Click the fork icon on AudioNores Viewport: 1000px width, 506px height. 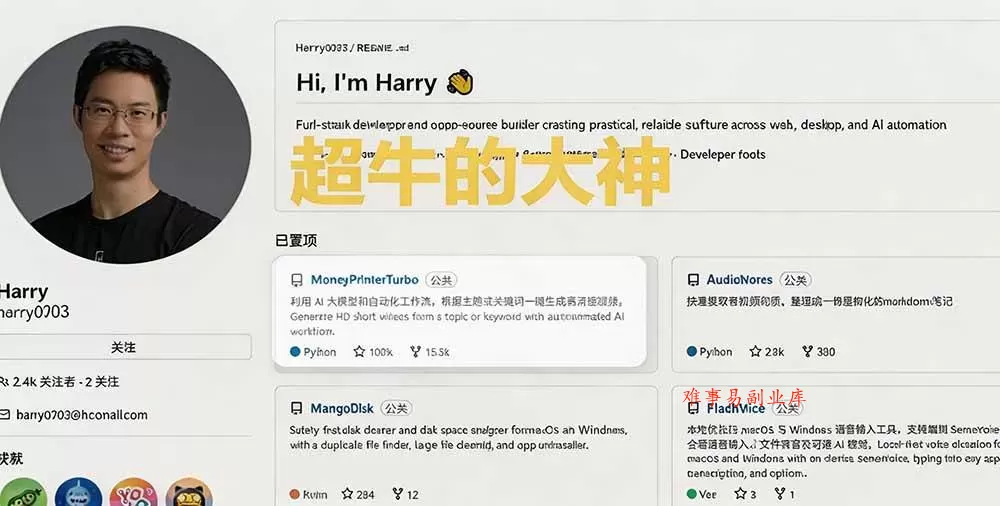point(807,352)
